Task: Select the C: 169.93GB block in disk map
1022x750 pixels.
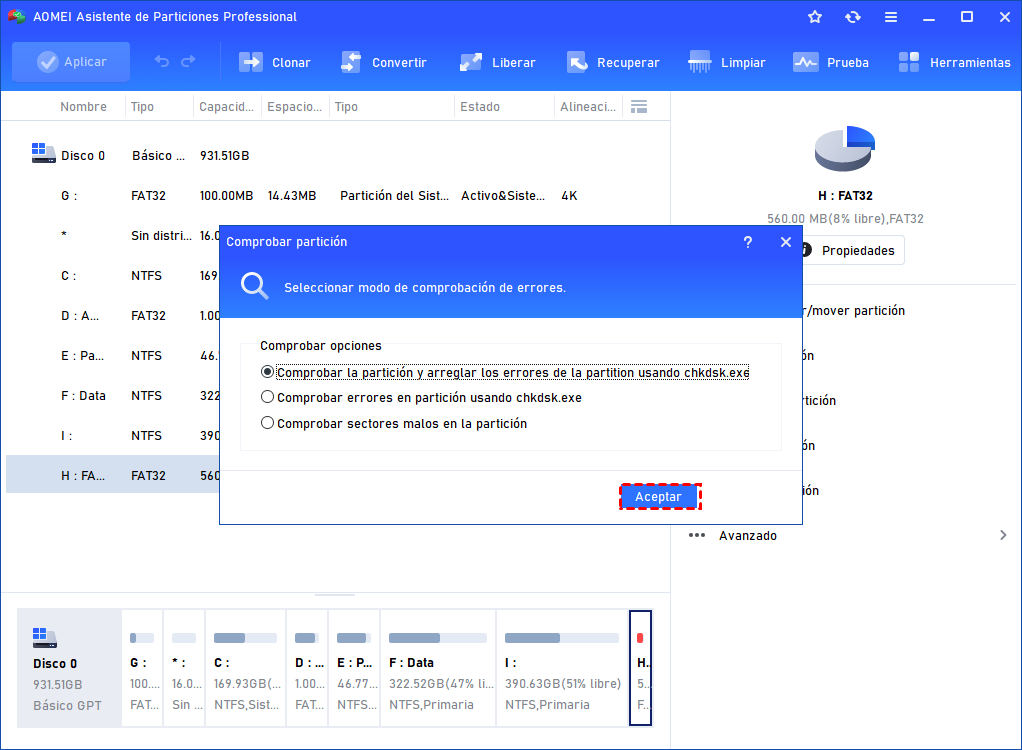Action: [x=246, y=668]
